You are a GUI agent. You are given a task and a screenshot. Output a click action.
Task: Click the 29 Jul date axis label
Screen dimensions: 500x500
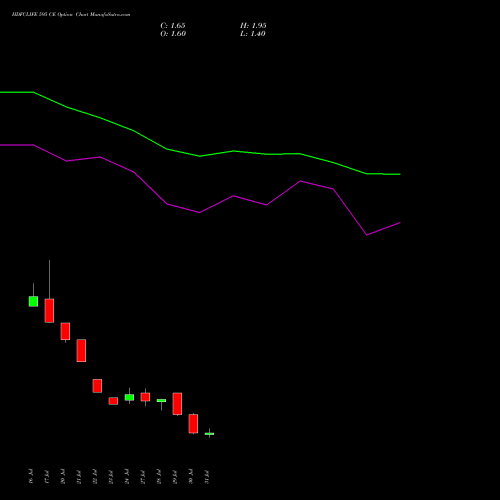point(175,476)
